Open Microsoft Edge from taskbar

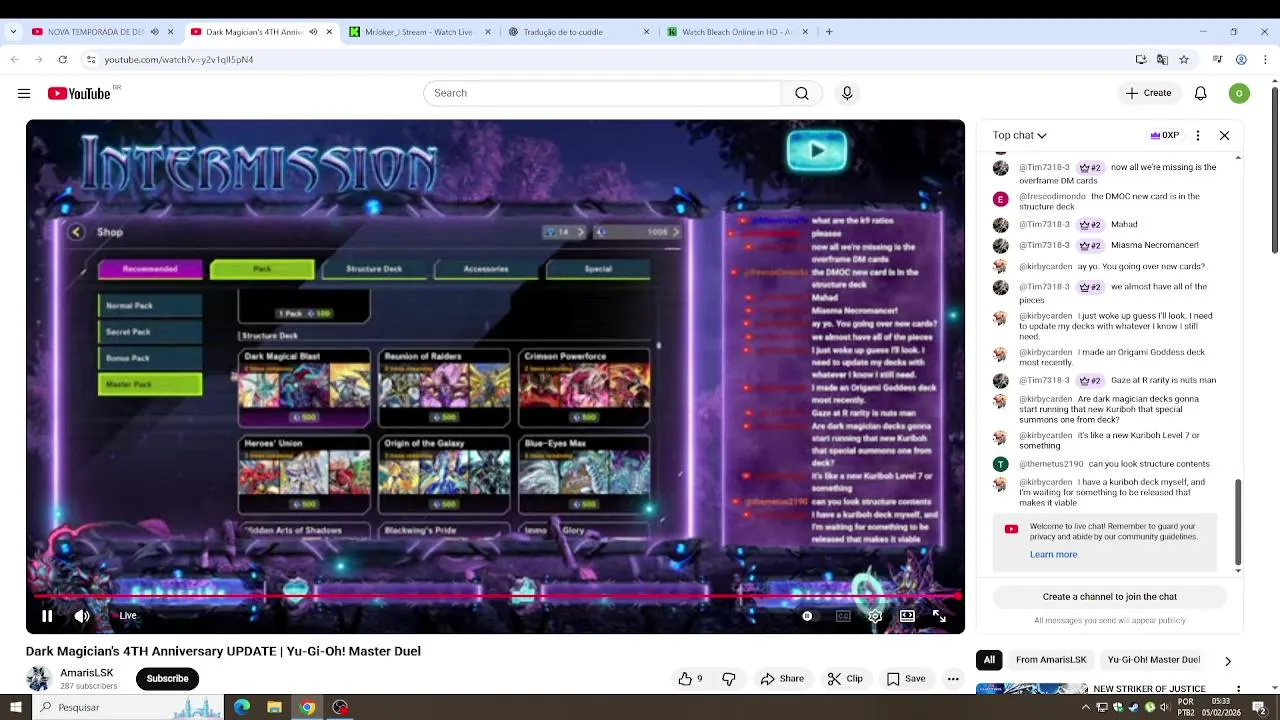click(x=242, y=708)
